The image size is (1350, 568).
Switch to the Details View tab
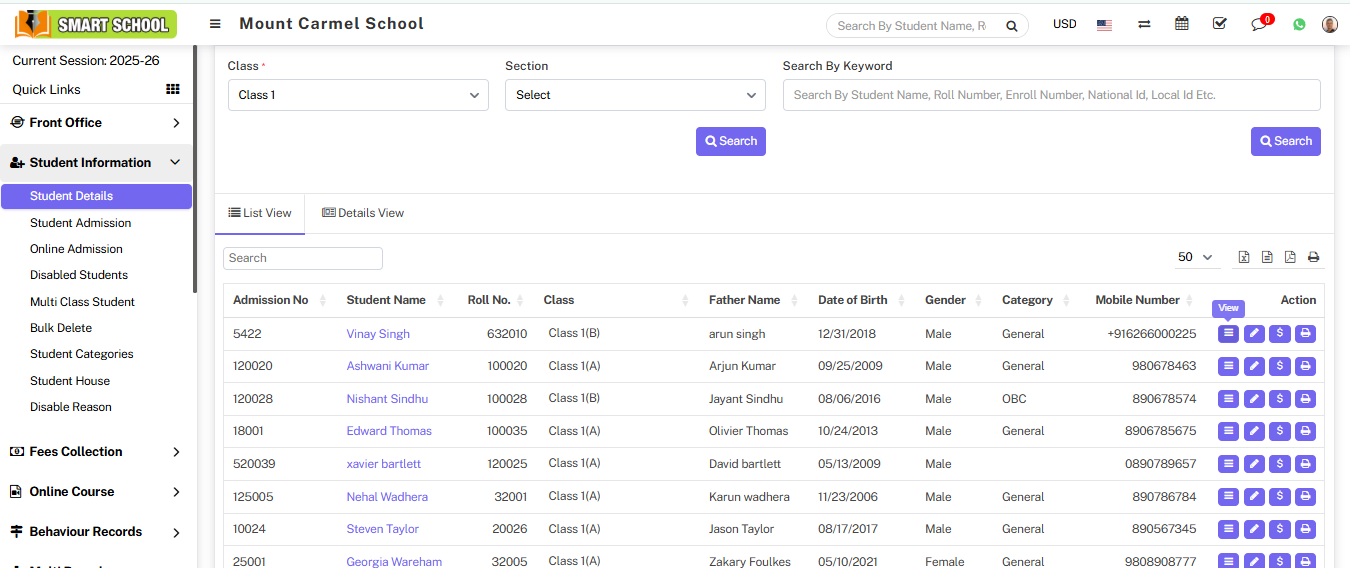point(363,213)
